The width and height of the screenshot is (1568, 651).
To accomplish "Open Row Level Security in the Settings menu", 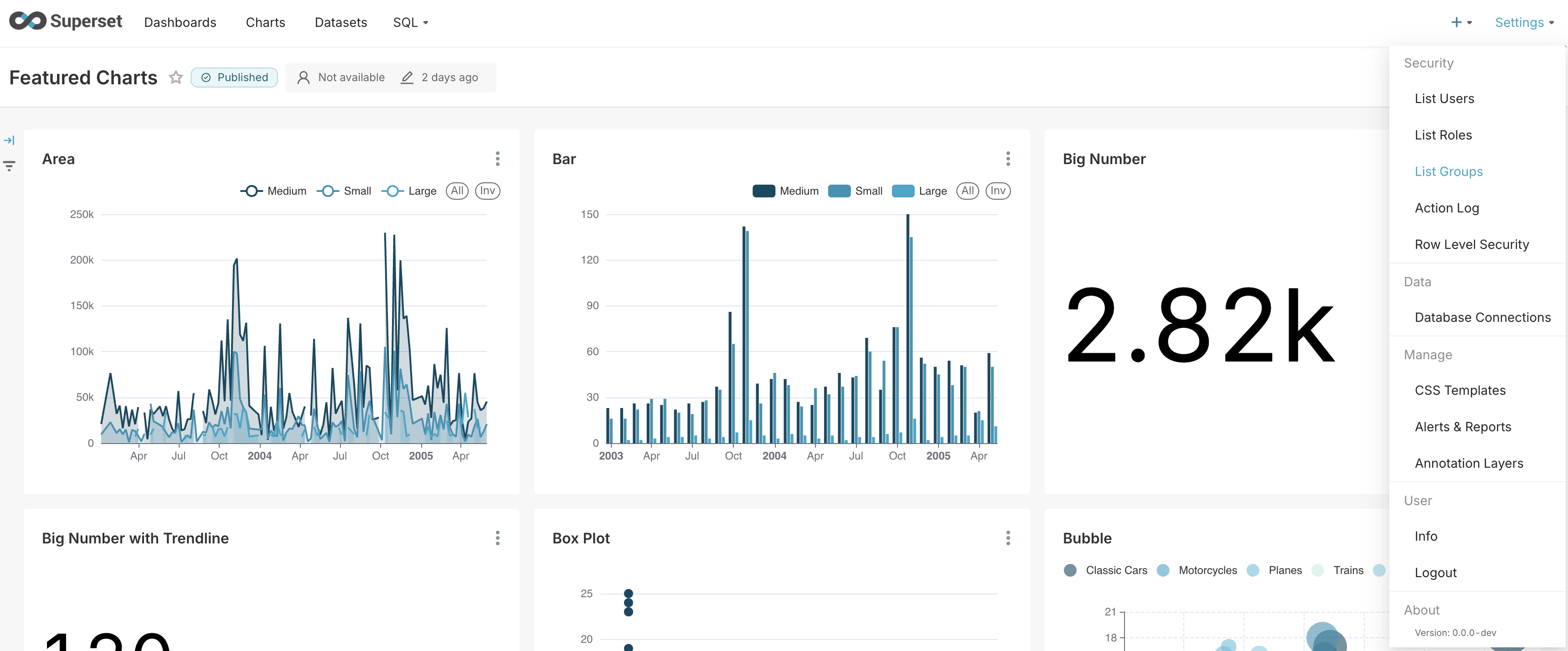I will (x=1477, y=244).
